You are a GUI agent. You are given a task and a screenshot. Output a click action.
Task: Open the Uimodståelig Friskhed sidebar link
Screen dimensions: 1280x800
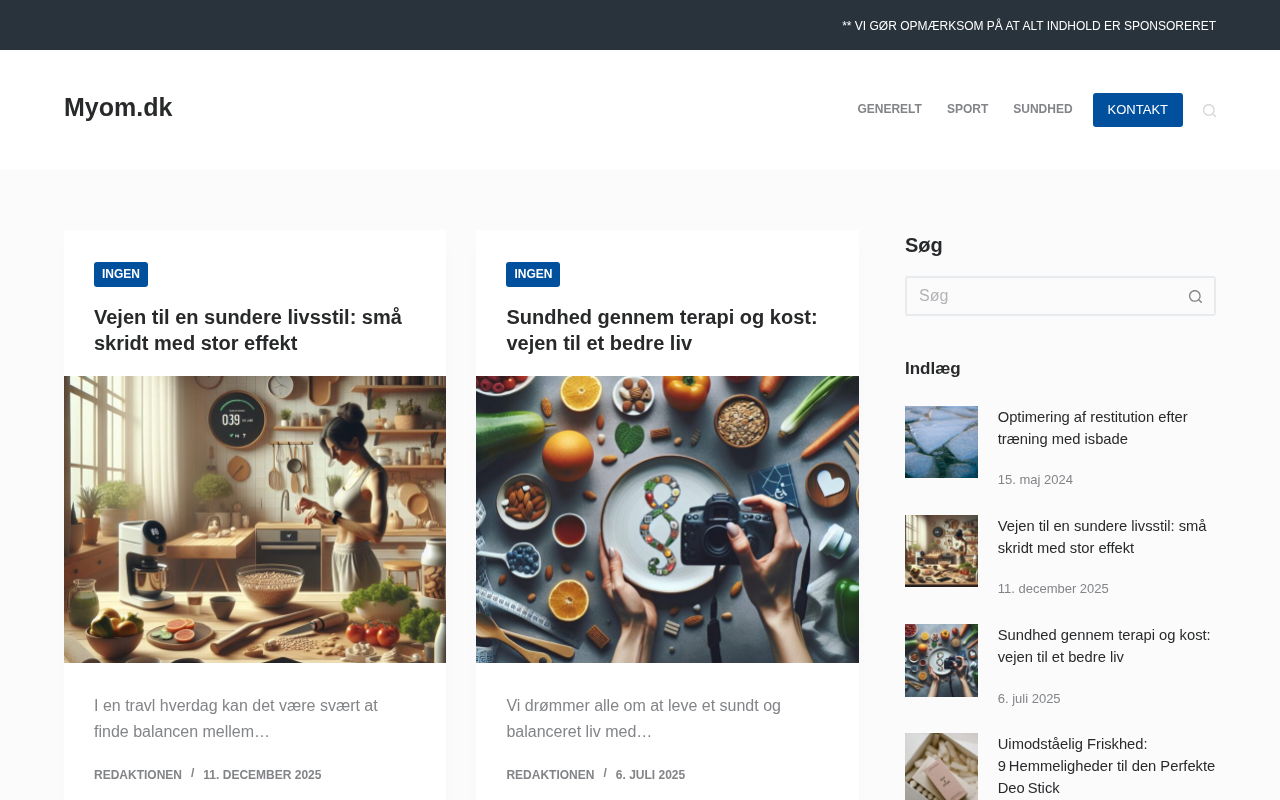click(1106, 766)
